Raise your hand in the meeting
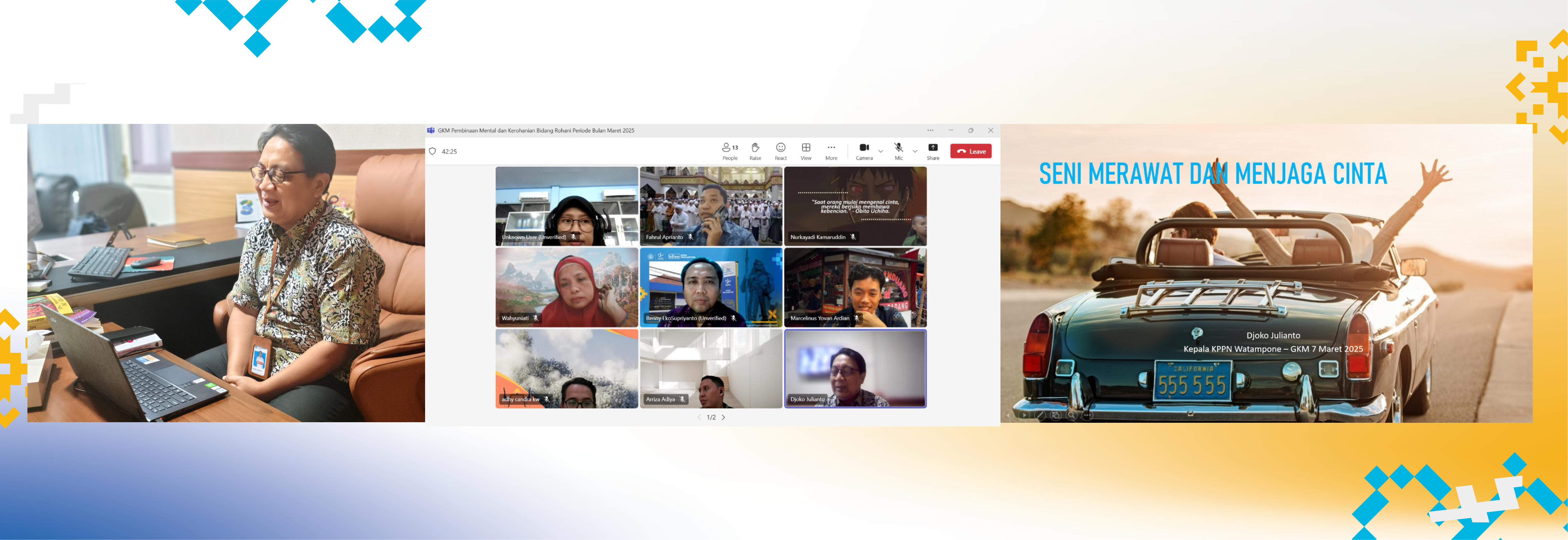Image resolution: width=1568 pixels, height=540 pixels. coord(755,151)
